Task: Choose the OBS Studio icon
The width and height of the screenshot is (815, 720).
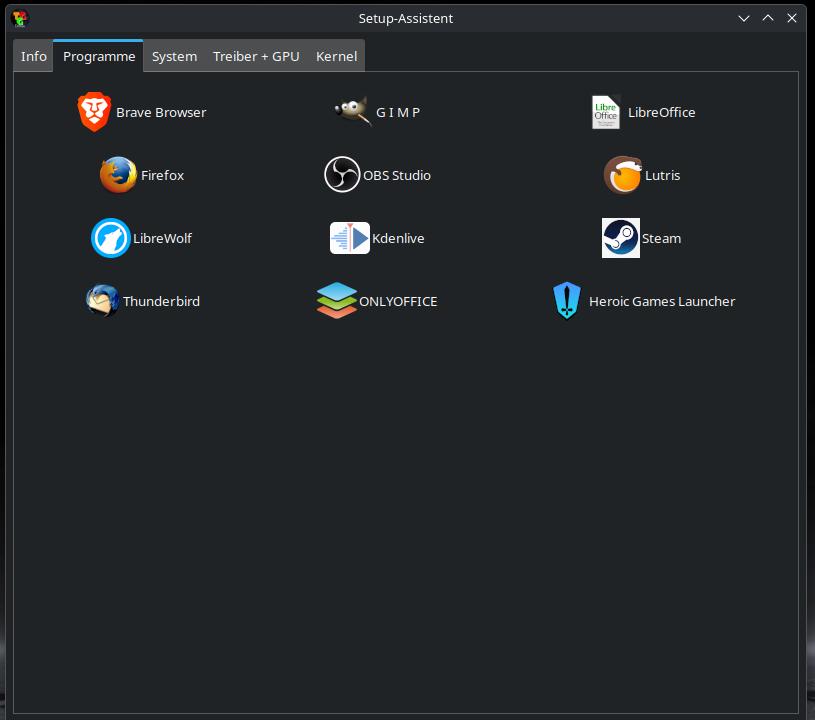Action: [342, 175]
